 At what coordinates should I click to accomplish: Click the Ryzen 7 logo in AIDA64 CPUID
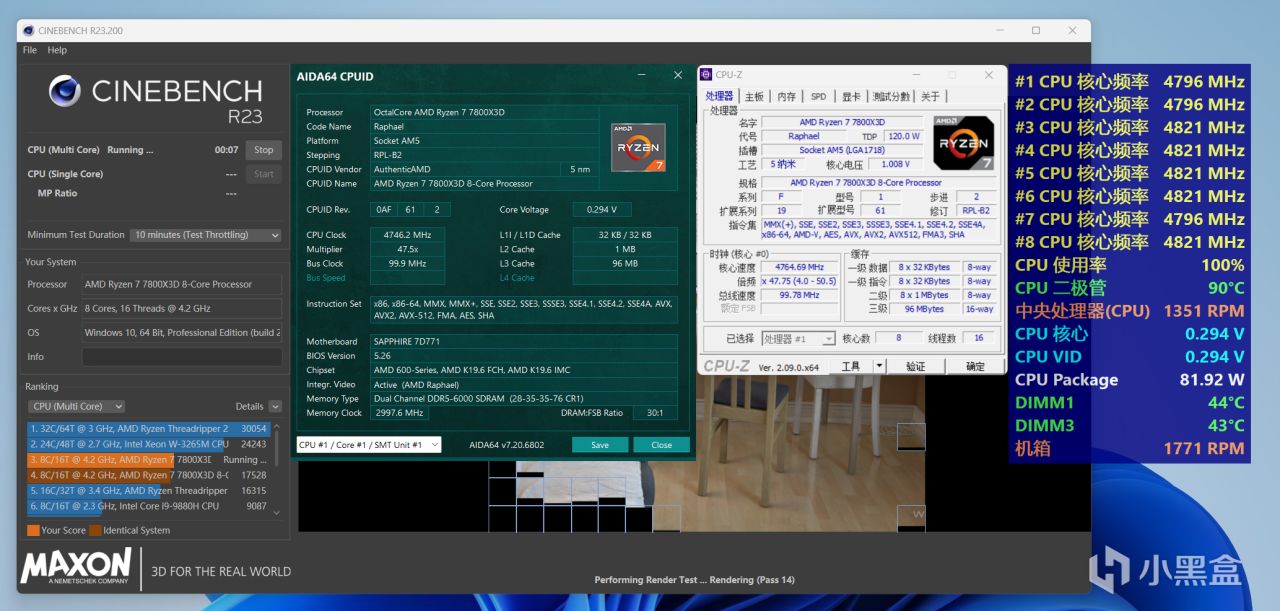[638, 147]
